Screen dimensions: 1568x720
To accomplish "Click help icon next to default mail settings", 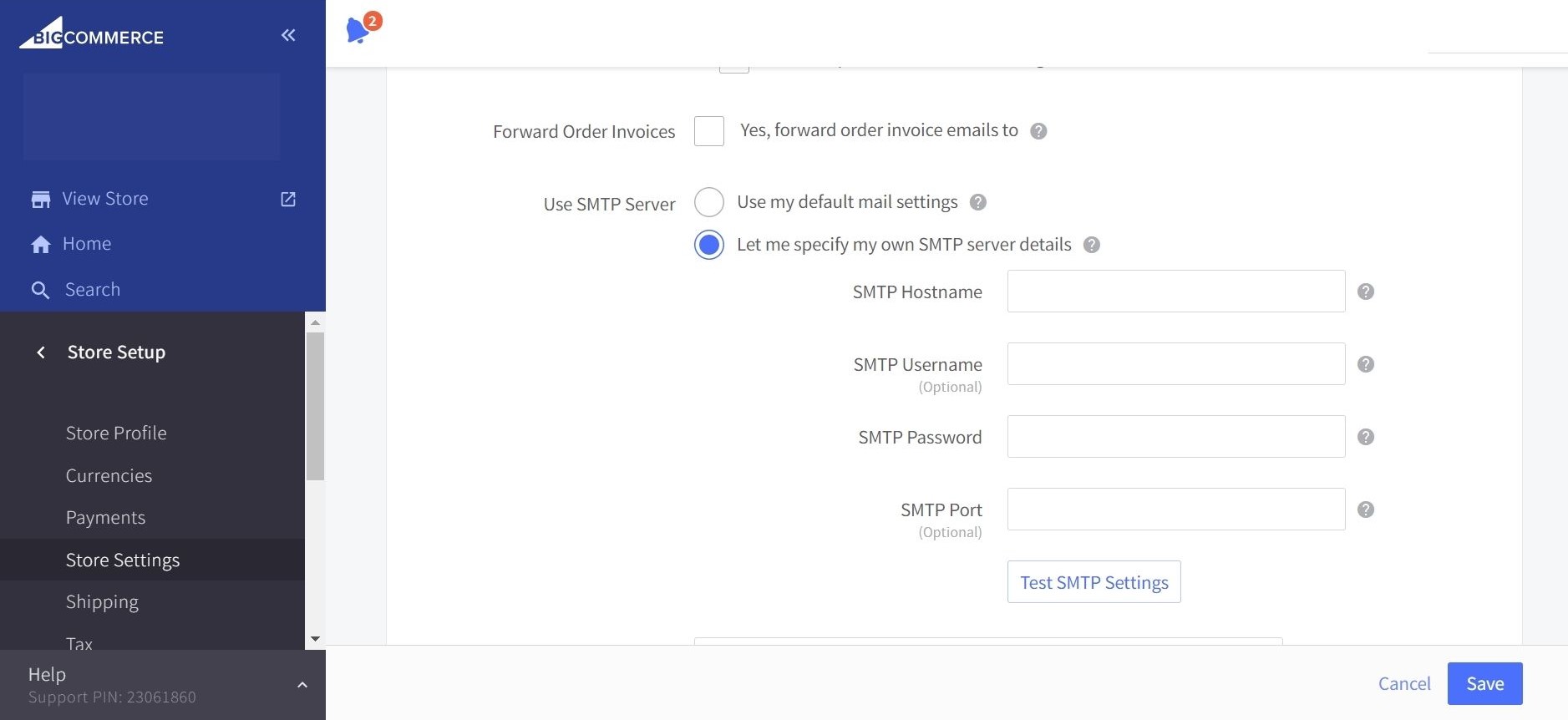I will 978,202.
